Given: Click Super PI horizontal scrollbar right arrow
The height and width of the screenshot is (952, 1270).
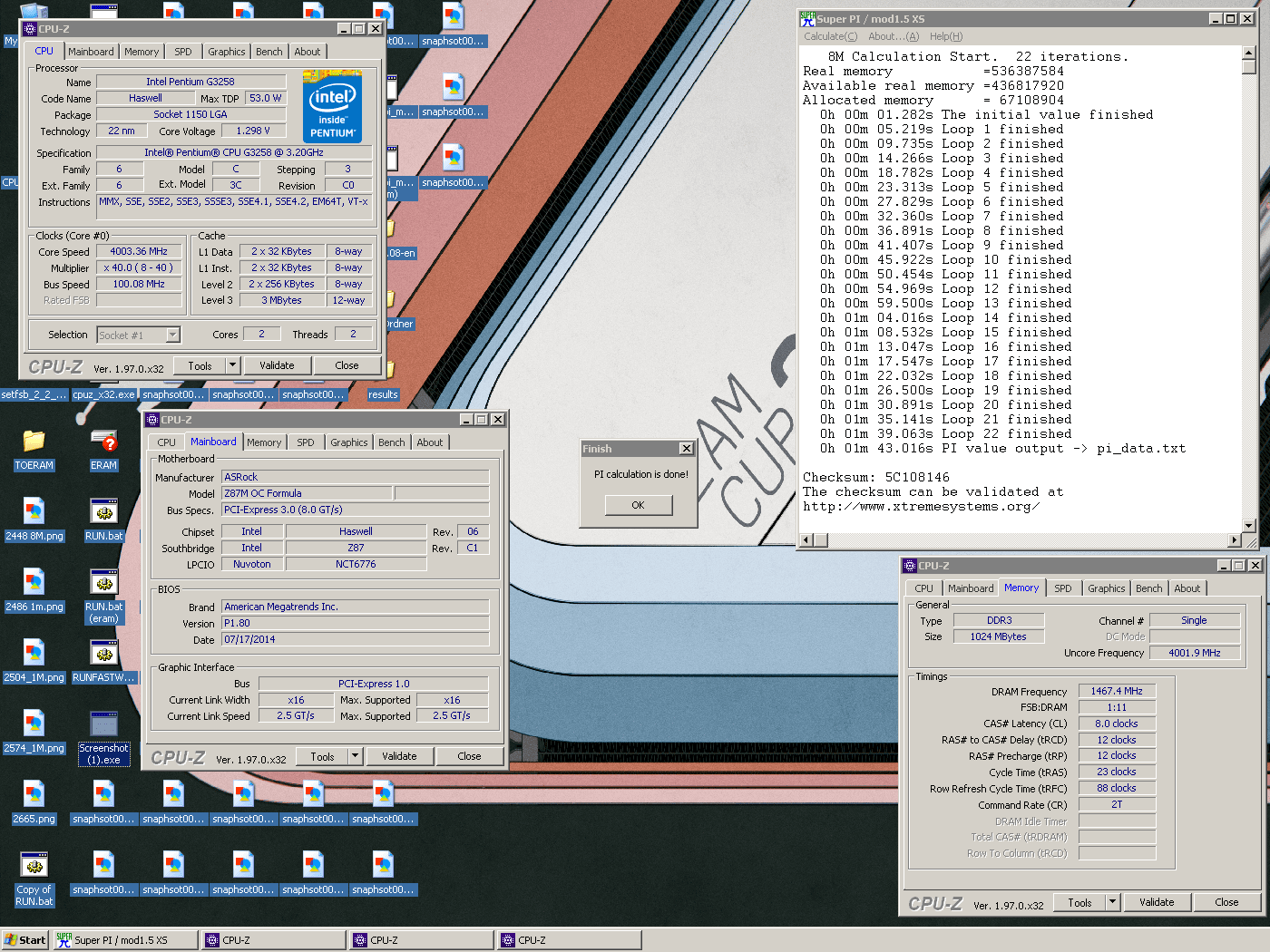Looking at the screenshot, I should [1234, 540].
